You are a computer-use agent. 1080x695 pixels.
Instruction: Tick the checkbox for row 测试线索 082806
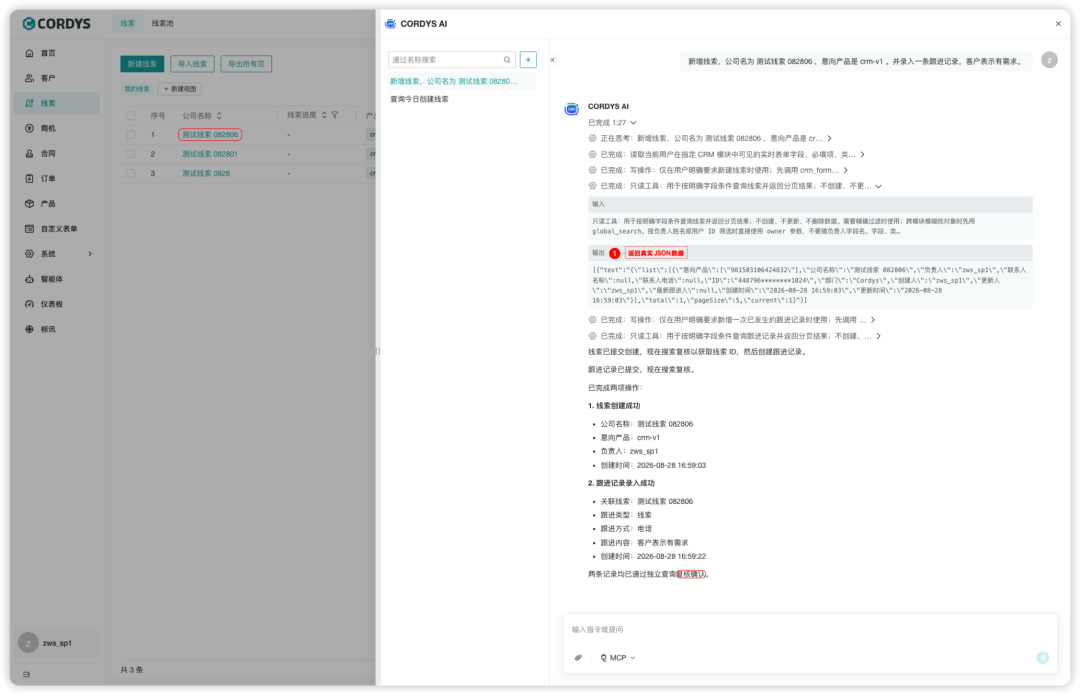click(x=131, y=135)
